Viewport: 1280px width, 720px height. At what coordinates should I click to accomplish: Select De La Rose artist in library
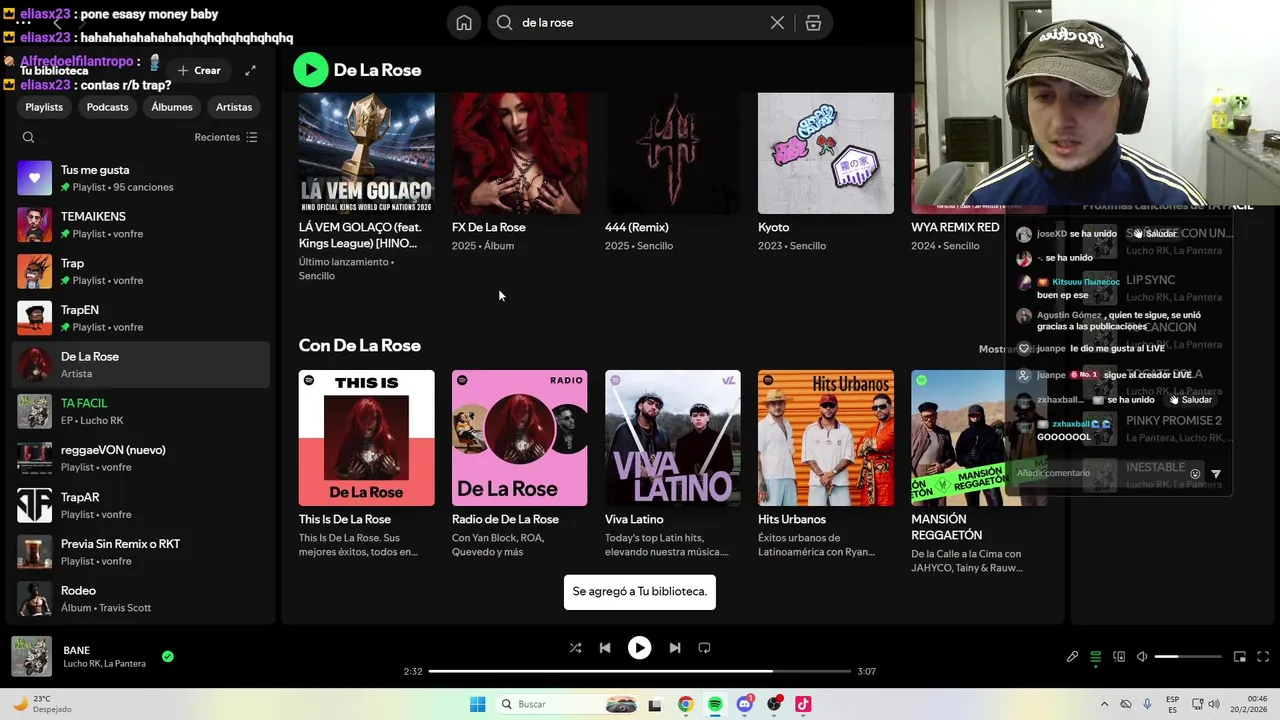(140, 365)
